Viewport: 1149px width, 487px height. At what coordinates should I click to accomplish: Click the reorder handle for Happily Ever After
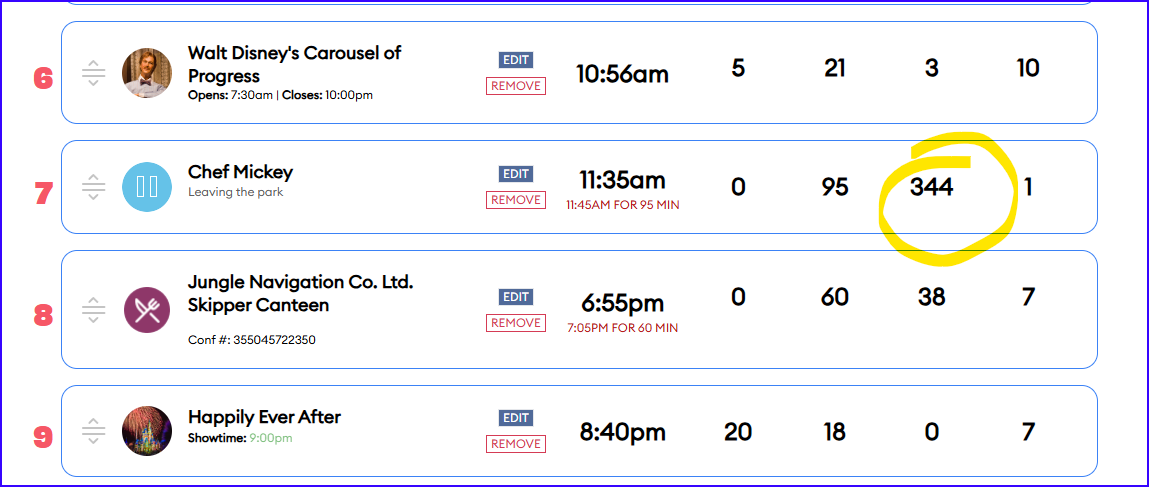pos(93,431)
